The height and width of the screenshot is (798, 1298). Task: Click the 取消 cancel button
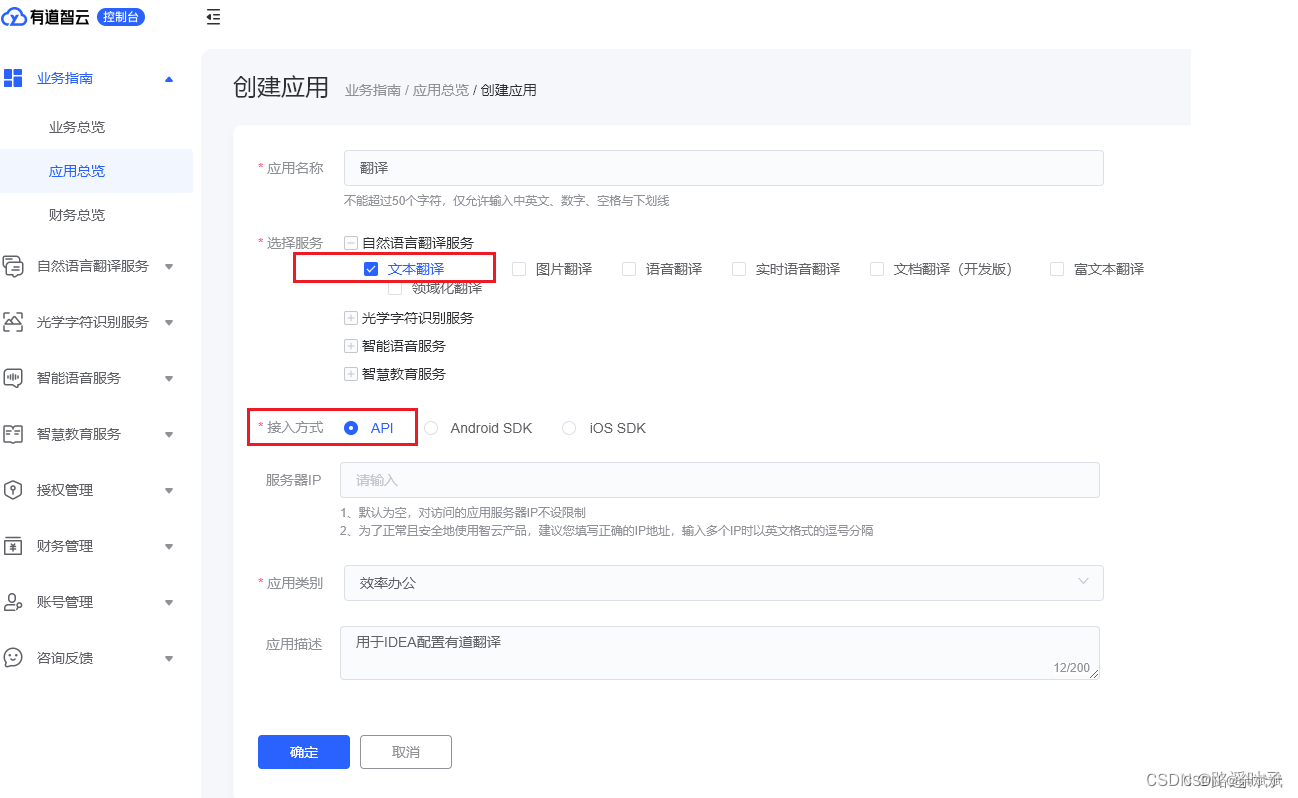[406, 752]
